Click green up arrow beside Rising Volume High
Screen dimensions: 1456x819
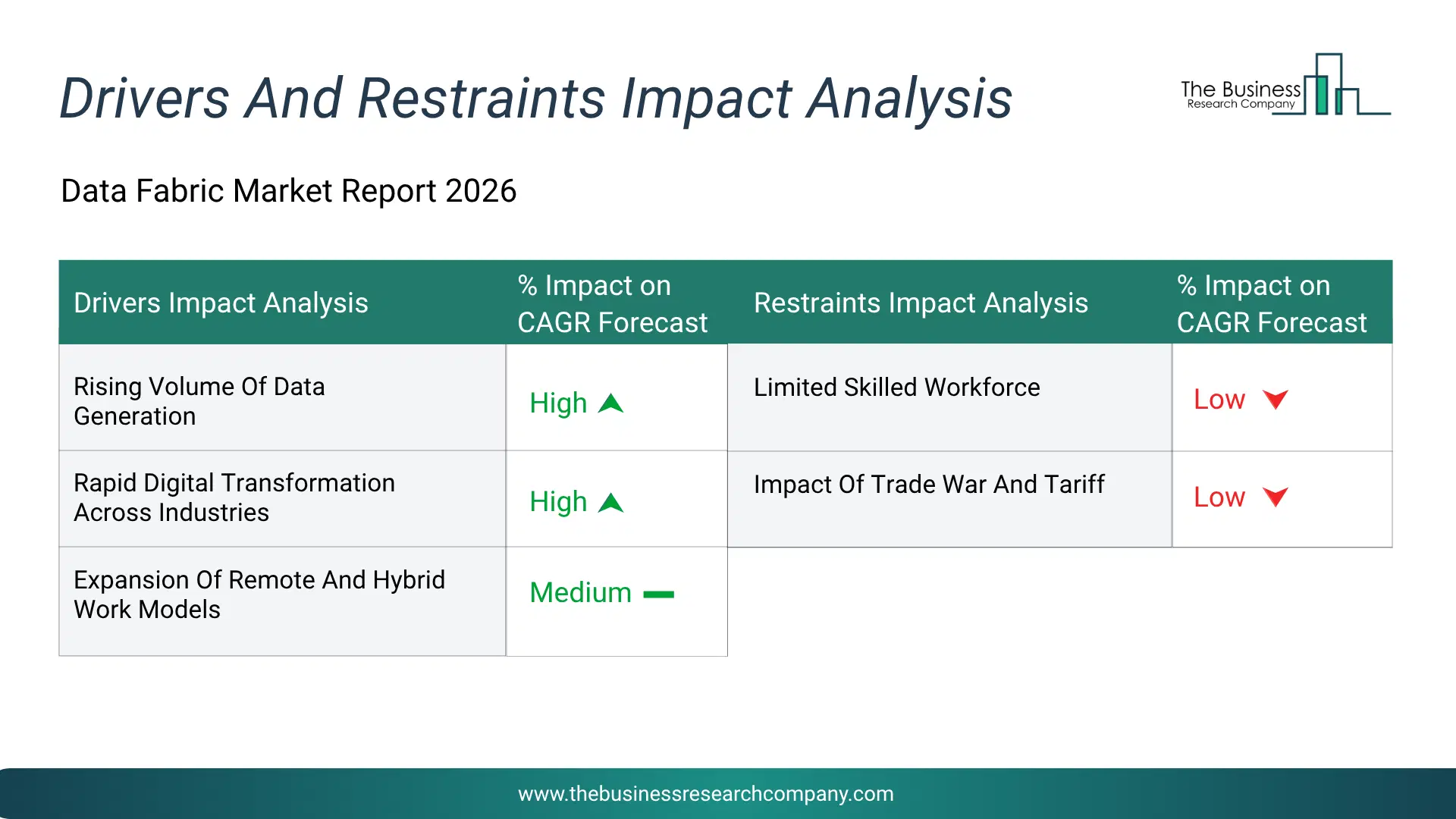click(610, 403)
